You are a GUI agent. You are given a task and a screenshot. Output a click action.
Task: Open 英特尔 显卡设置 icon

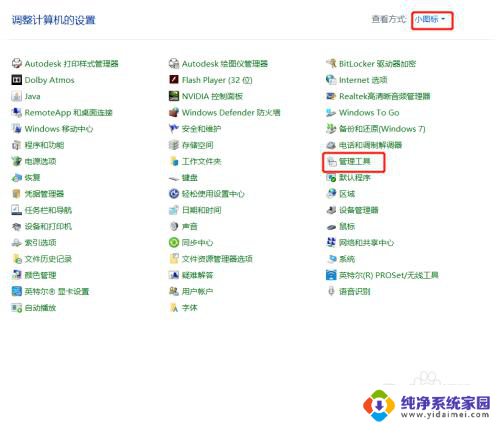17,291
